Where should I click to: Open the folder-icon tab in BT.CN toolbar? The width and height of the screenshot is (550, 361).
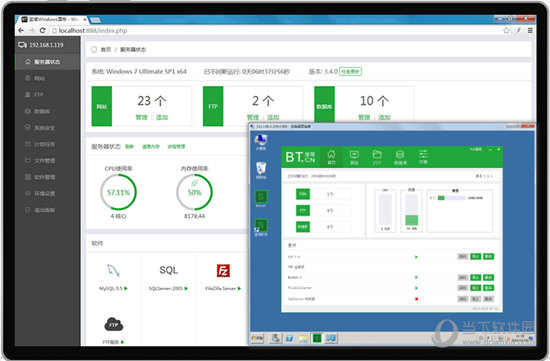tap(377, 156)
